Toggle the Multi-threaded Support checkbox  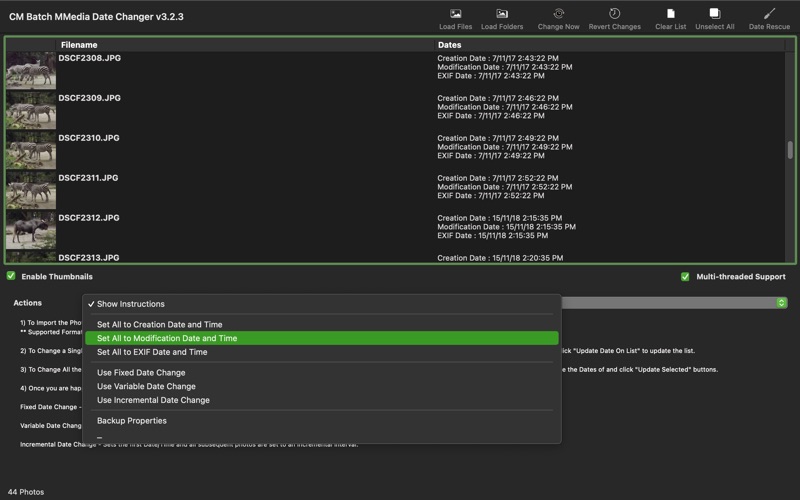685,277
